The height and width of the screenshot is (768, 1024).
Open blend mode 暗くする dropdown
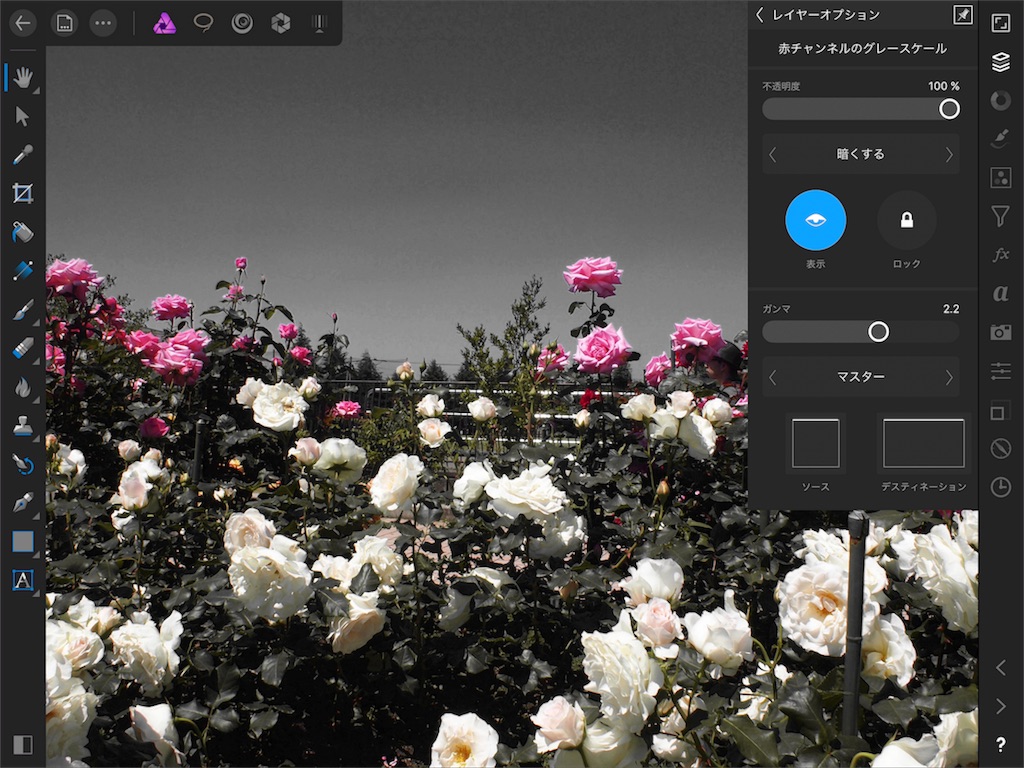861,155
